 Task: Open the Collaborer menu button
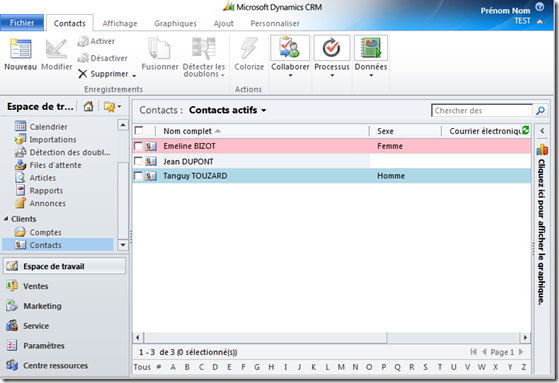click(x=290, y=56)
